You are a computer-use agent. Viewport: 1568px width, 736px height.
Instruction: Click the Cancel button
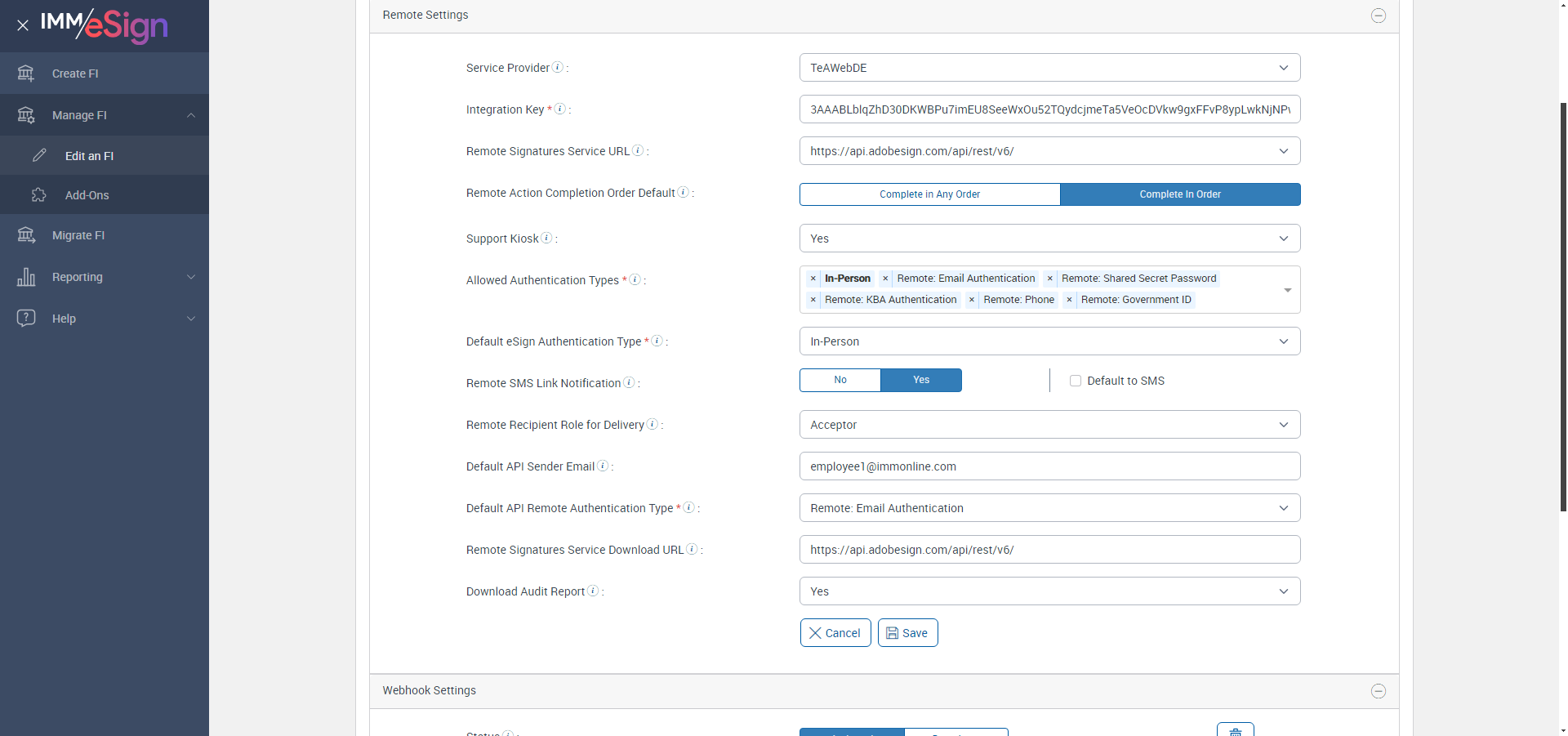(x=835, y=633)
